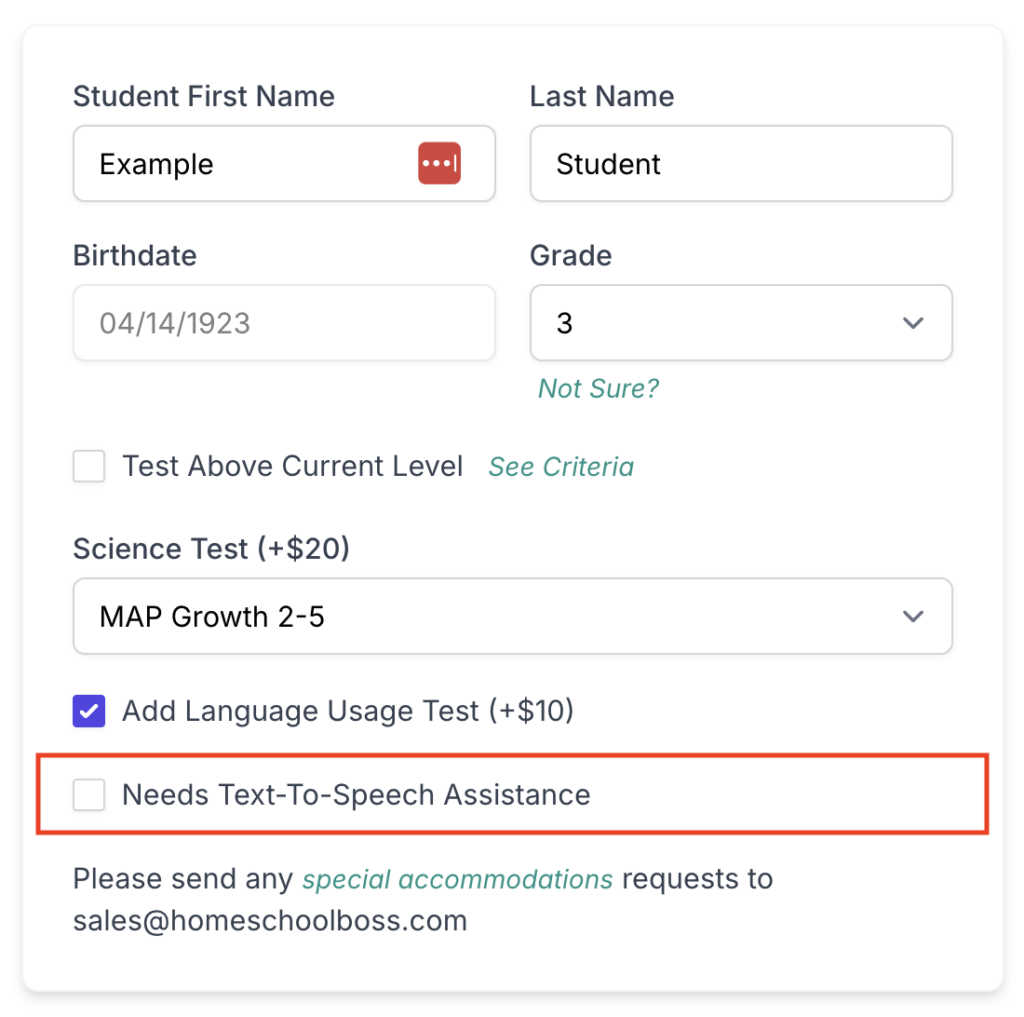Click the Birthdate label text

[135, 255]
